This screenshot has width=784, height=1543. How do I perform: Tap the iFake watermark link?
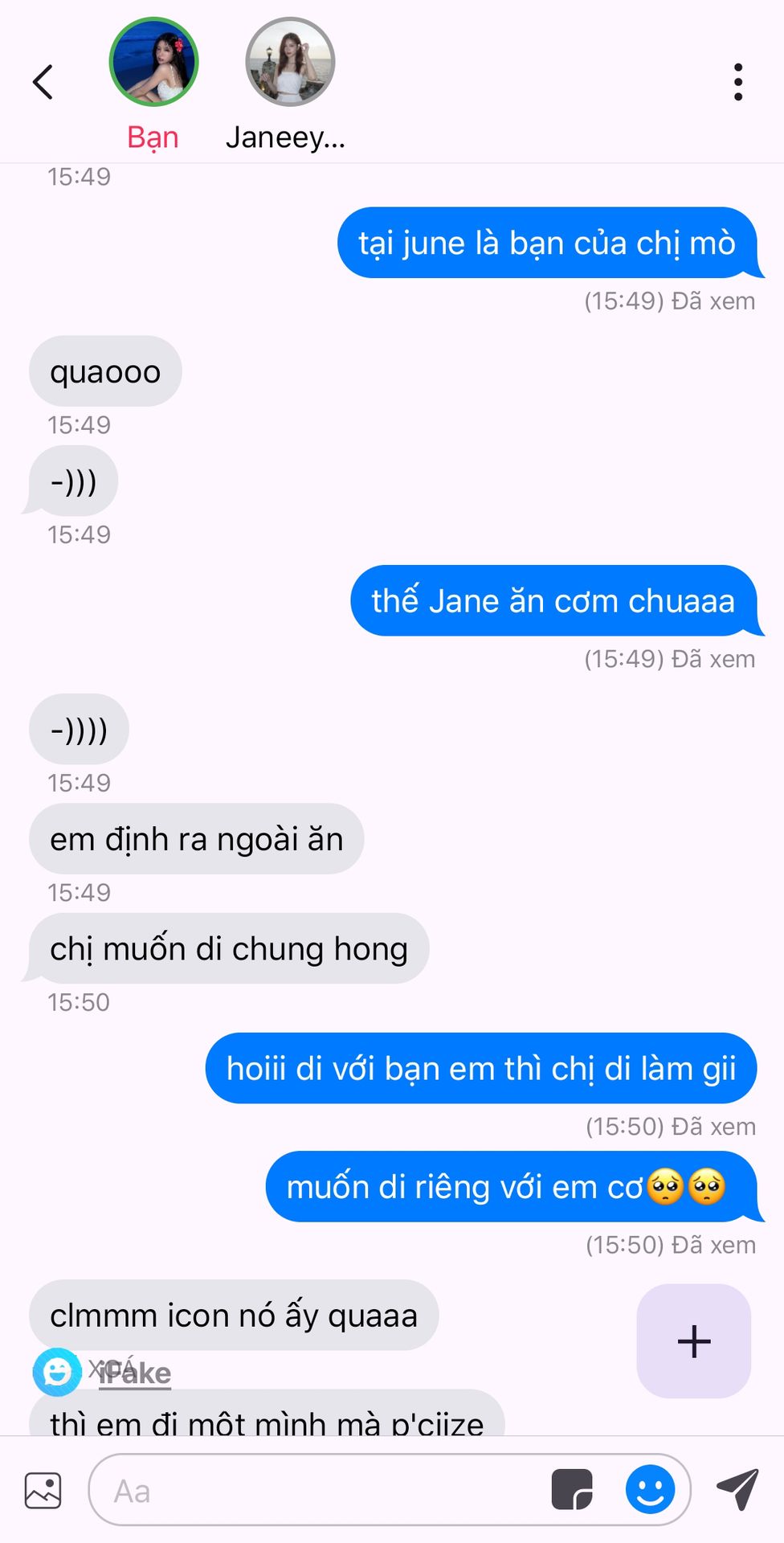(135, 1373)
